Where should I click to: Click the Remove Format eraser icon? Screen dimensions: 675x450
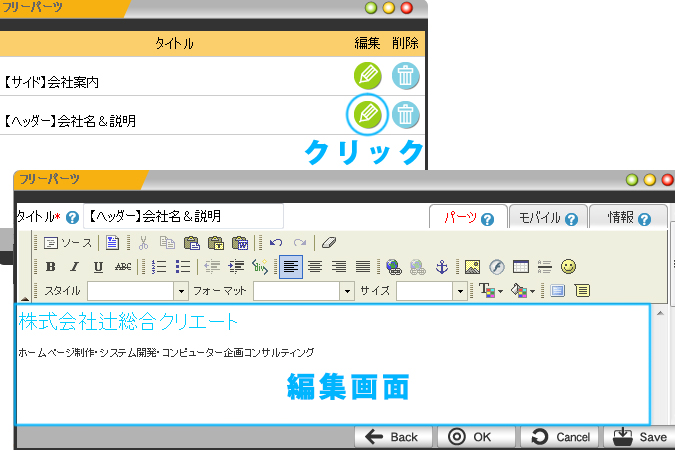click(328, 243)
